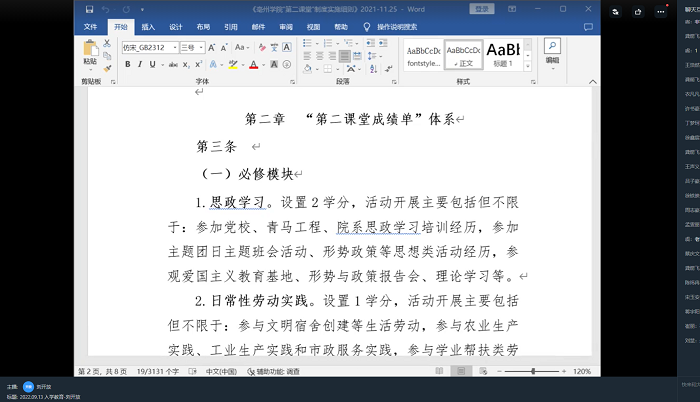Open the font size dropdown 三号
Image resolution: width=700 pixels, height=402 pixels.
pos(201,47)
